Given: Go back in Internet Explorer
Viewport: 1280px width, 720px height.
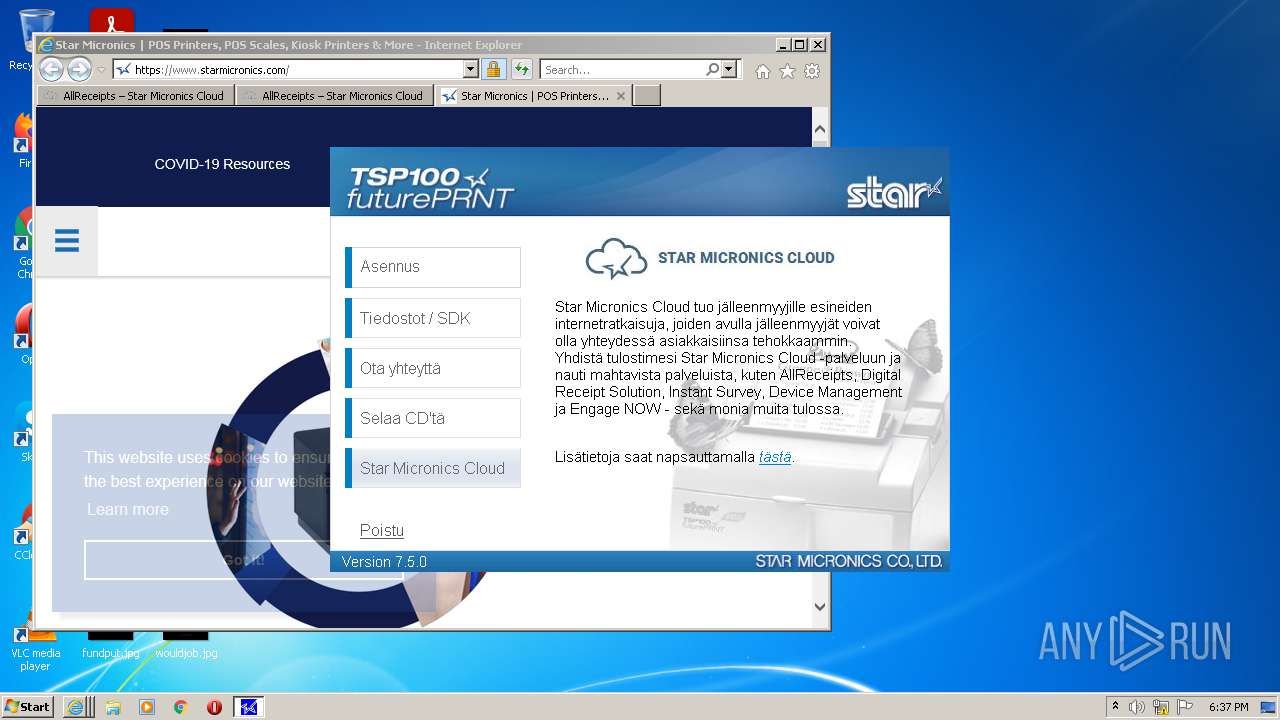Looking at the screenshot, I should pos(51,69).
